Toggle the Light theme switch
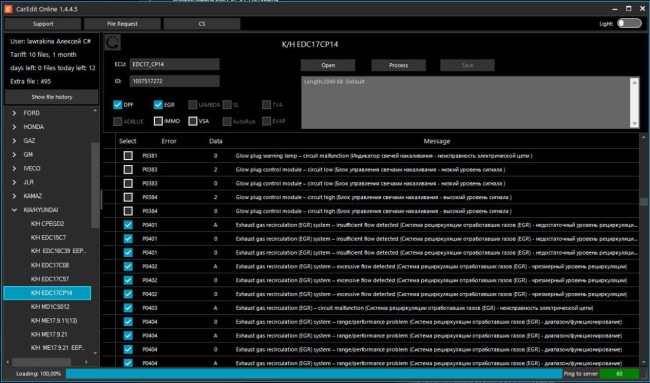This screenshot has height=383, width=650. [x=629, y=24]
